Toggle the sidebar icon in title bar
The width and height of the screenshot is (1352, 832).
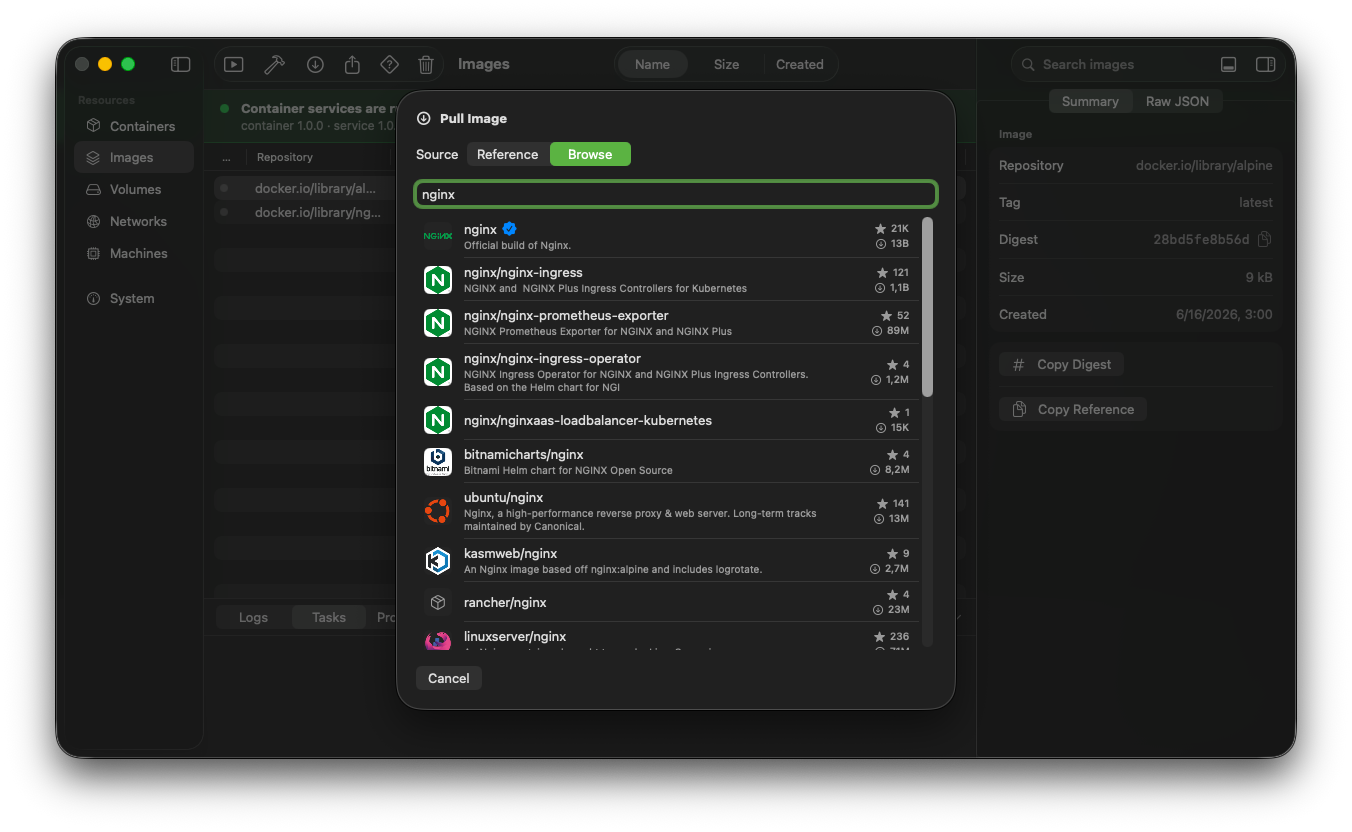(181, 64)
